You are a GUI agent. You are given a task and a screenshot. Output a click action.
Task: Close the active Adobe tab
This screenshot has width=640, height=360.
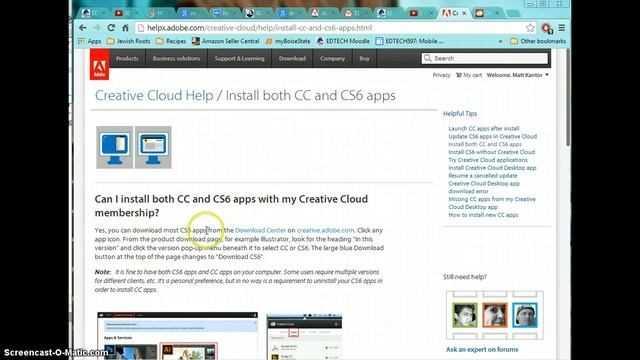click(464, 13)
